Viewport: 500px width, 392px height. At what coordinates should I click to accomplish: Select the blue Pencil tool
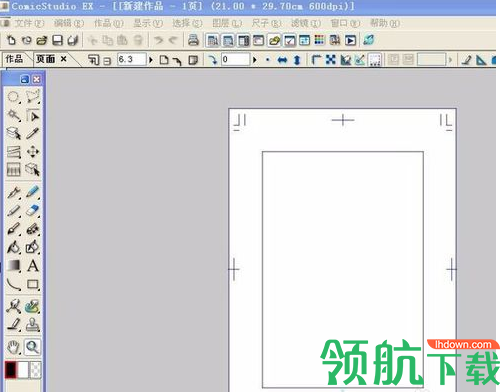33,192
